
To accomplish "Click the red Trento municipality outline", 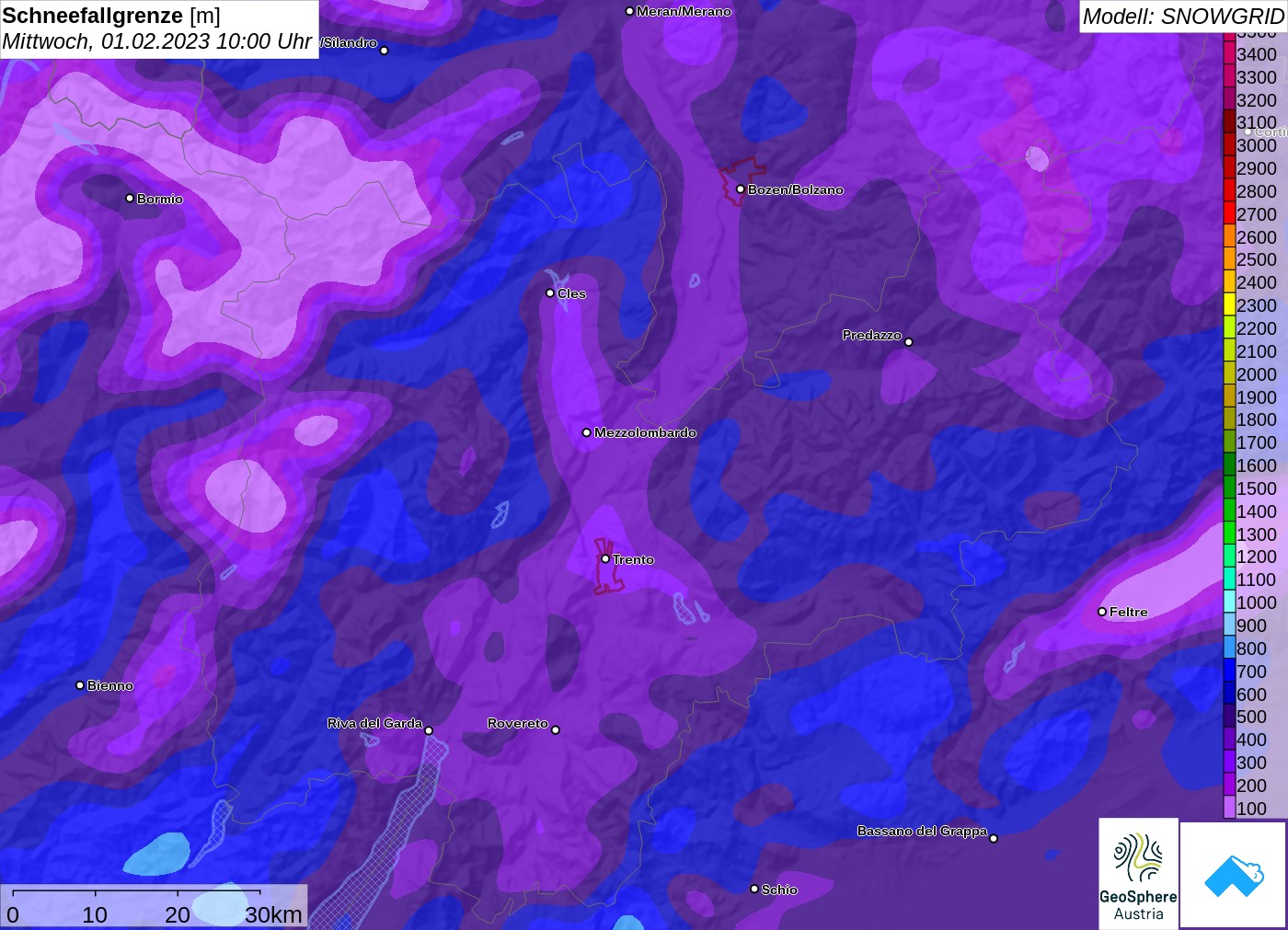I will point(608,567).
